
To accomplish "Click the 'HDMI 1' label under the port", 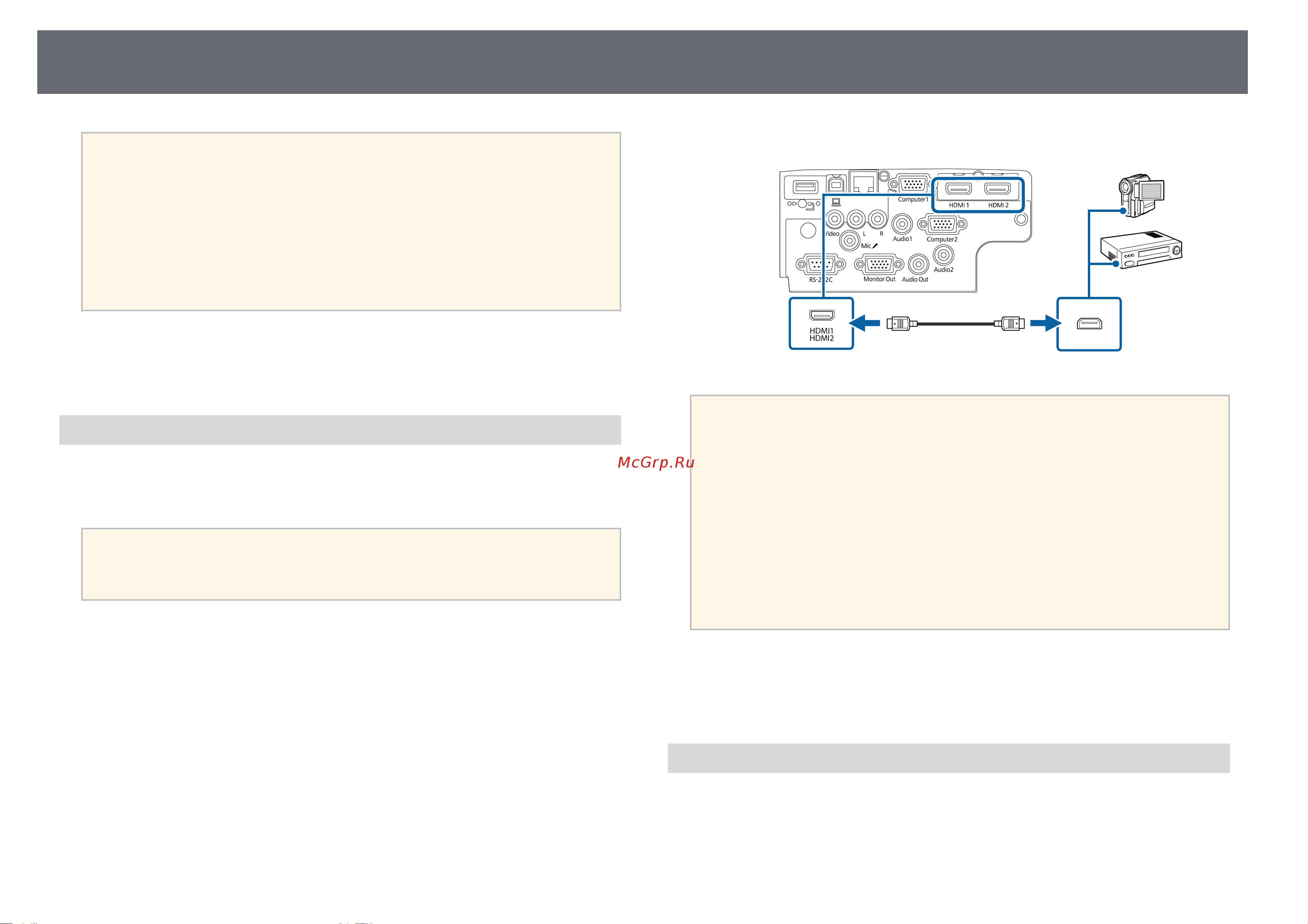I will click(959, 205).
